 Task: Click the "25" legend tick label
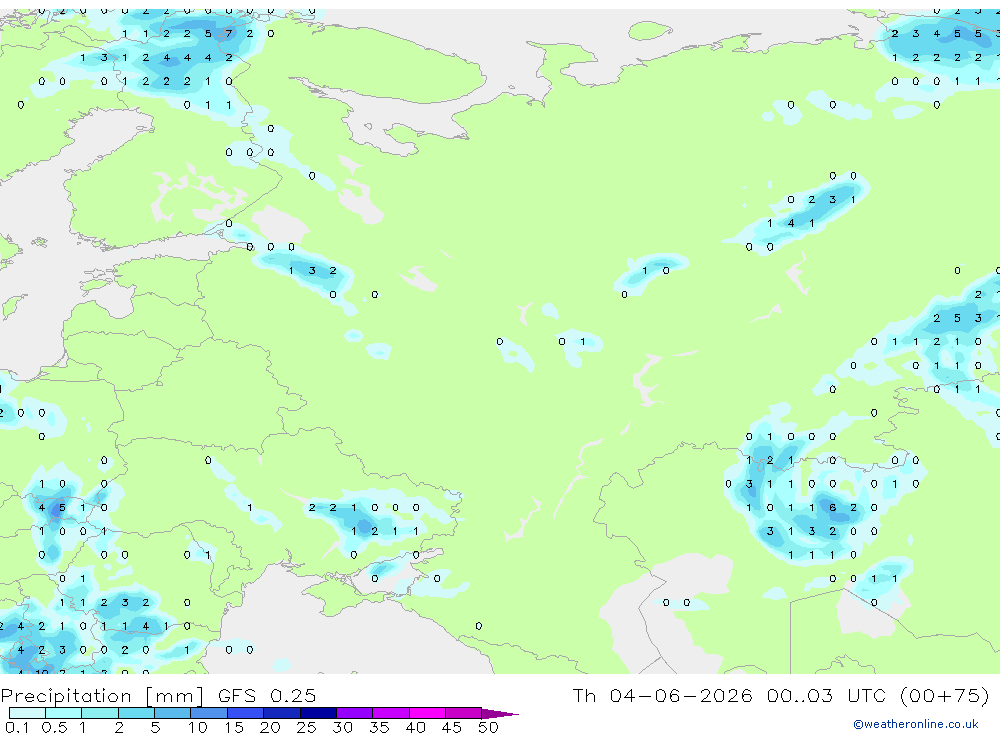tap(307, 727)
